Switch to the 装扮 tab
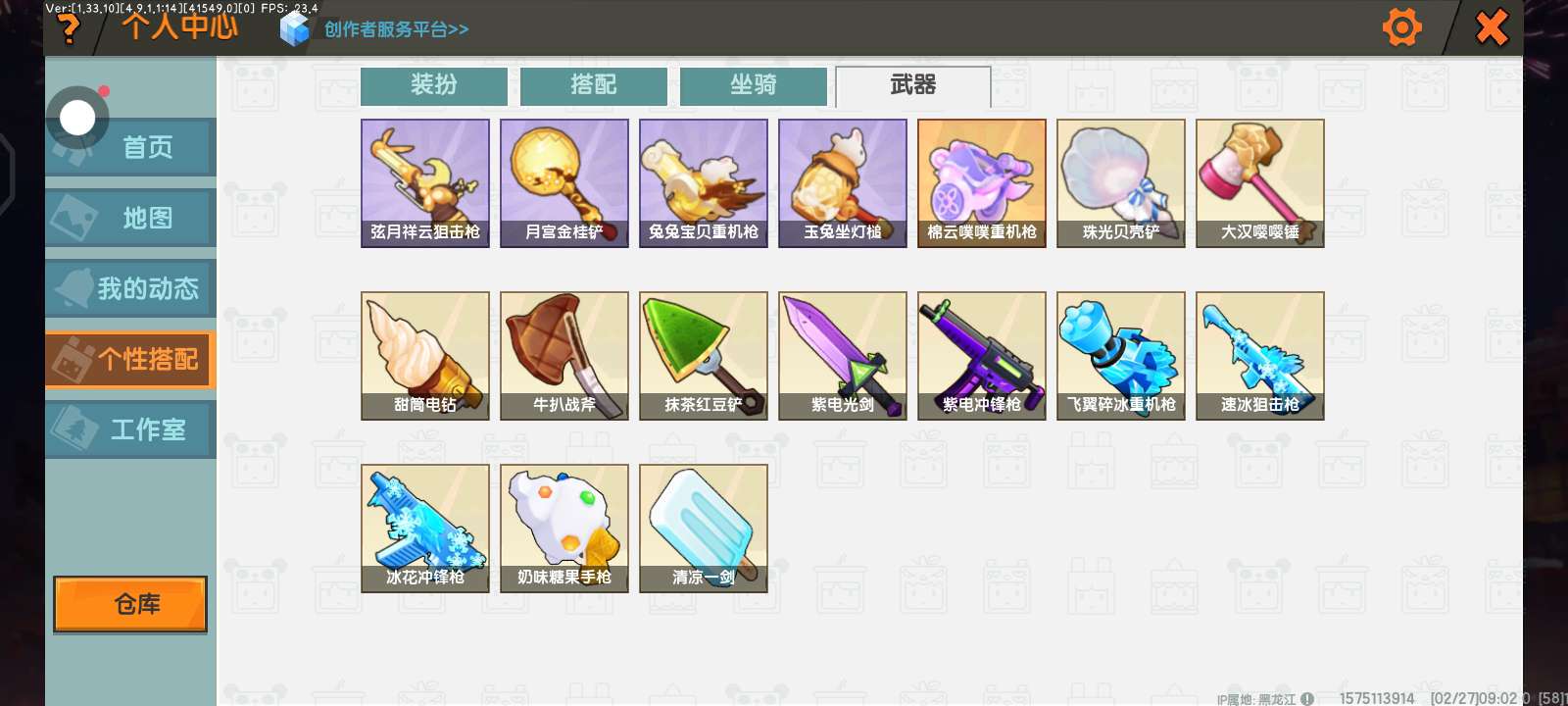 pos(434,85)
